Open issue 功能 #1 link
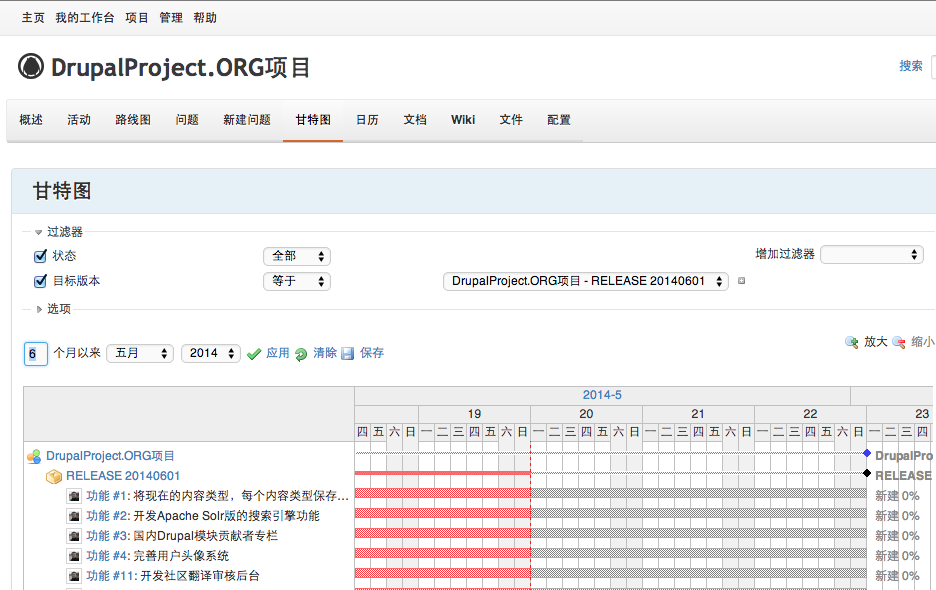Viewport: 936px width, 590px height. point(107,496)
